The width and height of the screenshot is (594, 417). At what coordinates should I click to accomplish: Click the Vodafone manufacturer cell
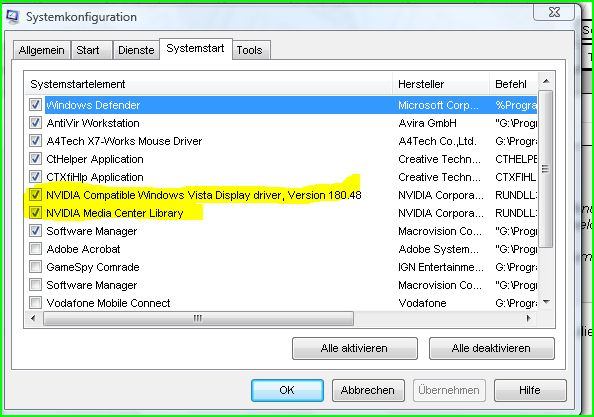[x=422, y=303]
